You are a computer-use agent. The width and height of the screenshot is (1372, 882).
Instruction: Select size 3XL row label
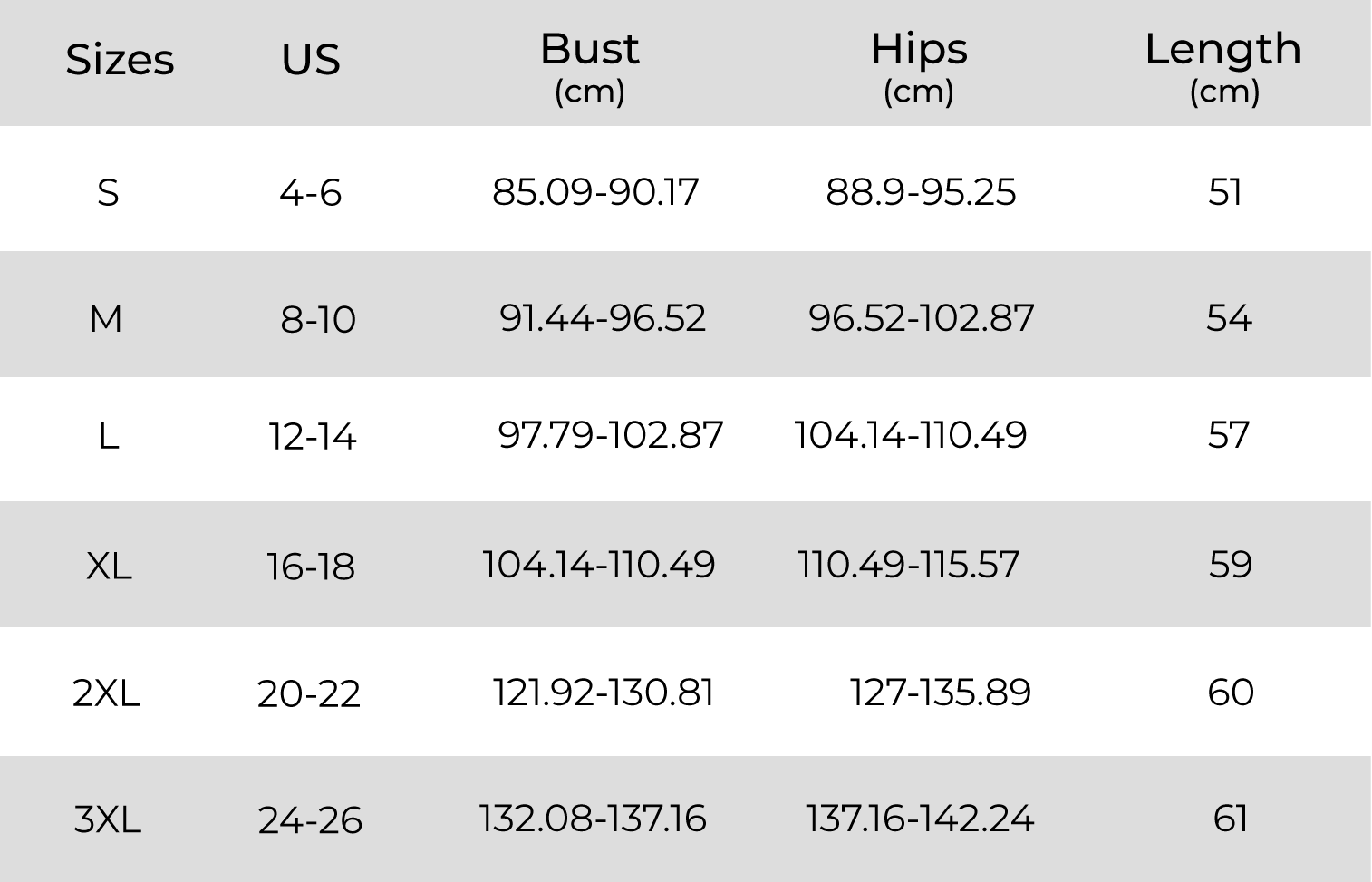(107, 819)
